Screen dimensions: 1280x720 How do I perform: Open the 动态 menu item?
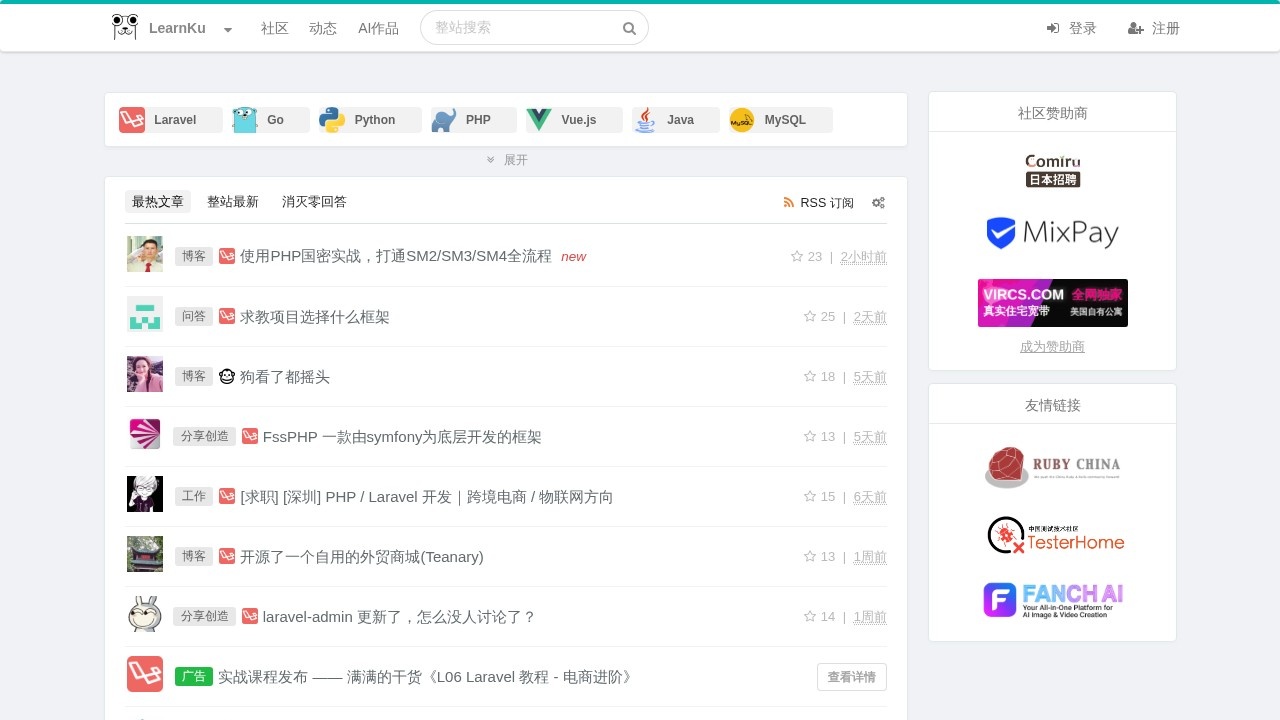click(323, 28)
